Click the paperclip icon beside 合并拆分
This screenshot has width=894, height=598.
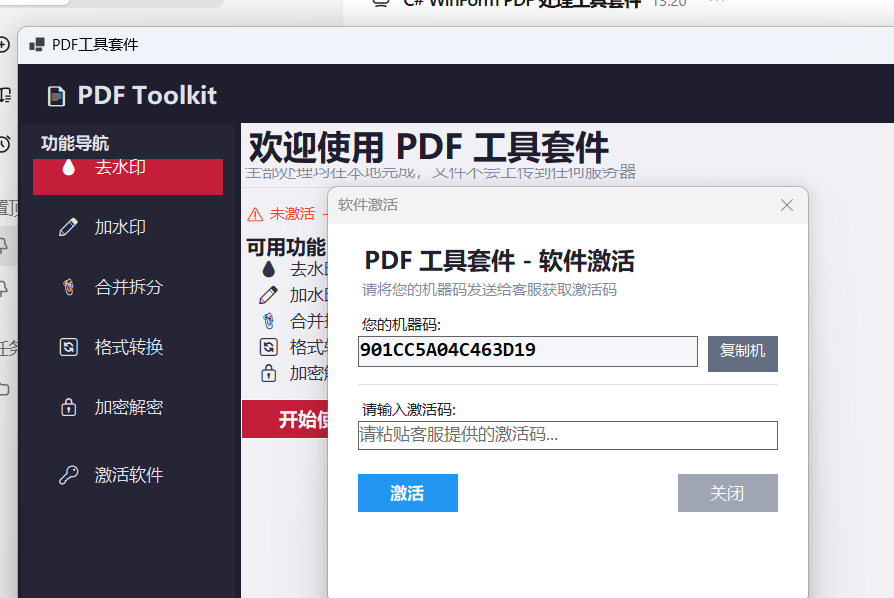click(x=68, y=287)
